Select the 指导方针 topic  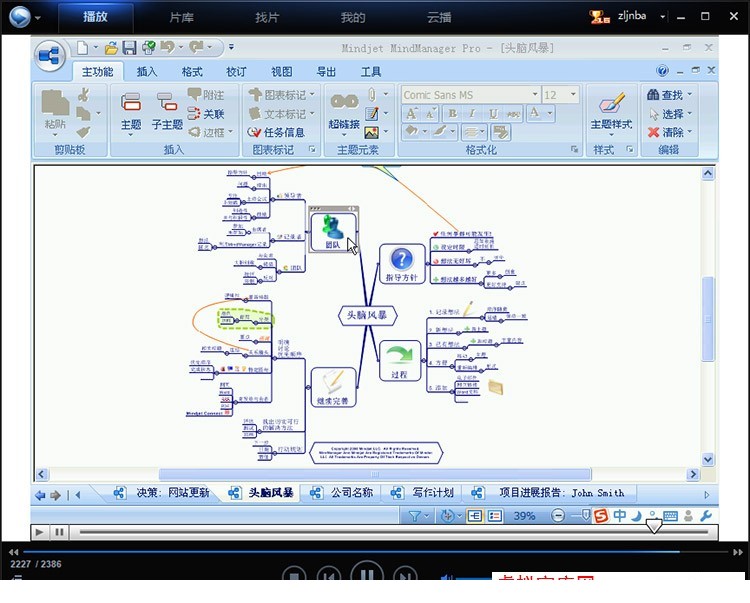pos(402,263)
